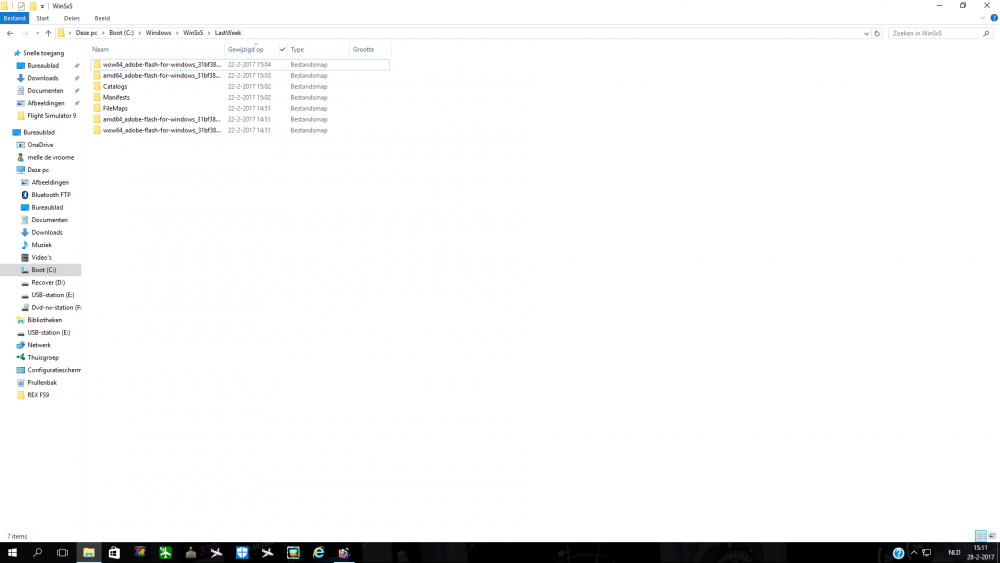
Task: Open Bibliotheken in the navigation pane
Action: coord(44,320)
